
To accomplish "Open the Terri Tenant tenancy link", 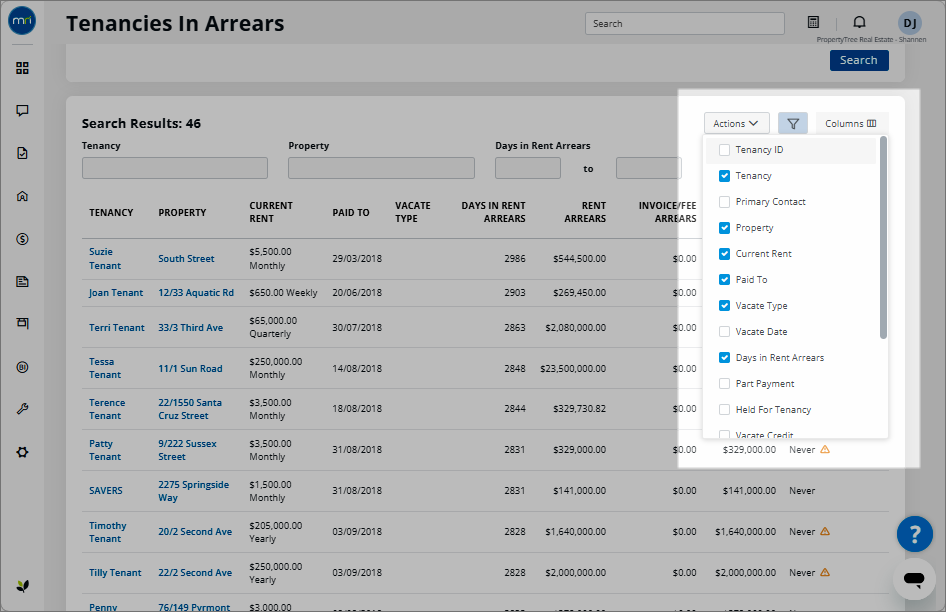I will point(116,327).
